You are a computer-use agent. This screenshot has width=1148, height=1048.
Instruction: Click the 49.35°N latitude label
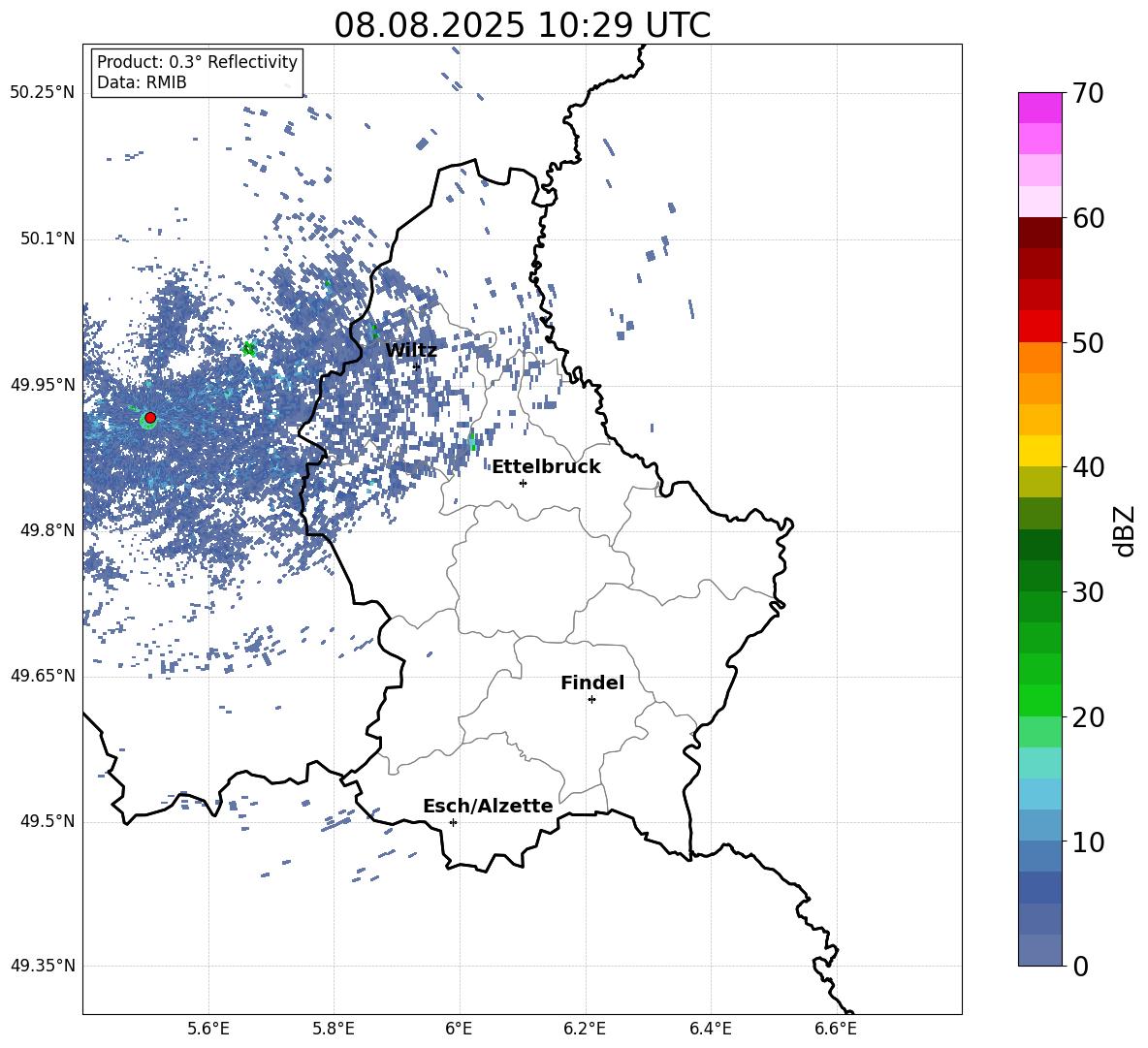(44, 966)
